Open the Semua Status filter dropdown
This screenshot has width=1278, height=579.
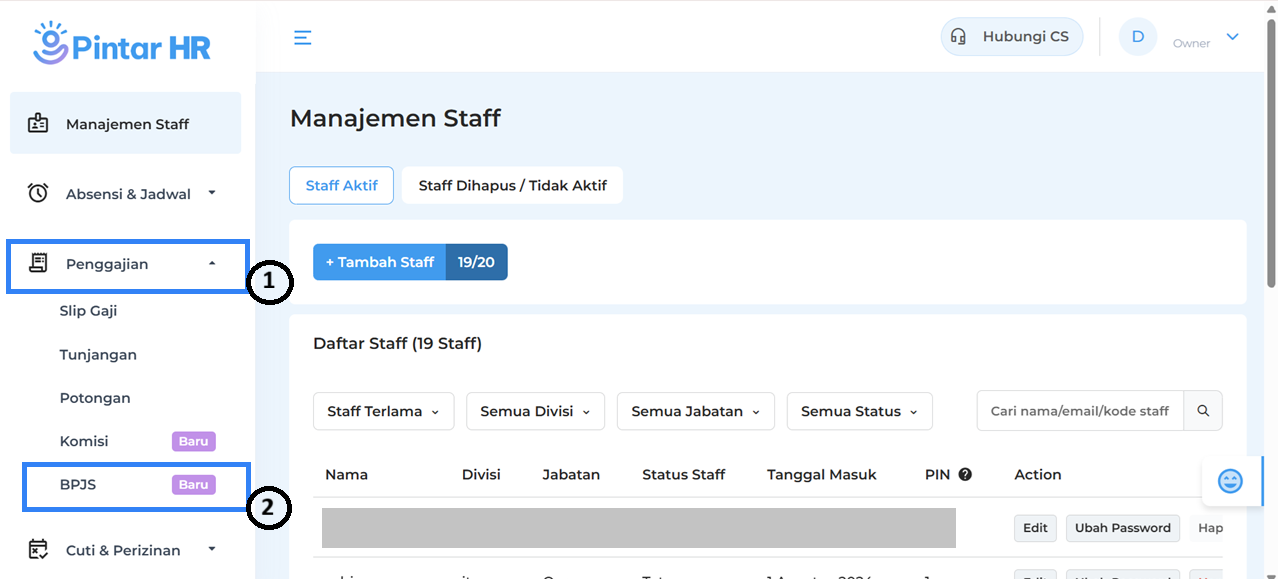tap(859, 411)
